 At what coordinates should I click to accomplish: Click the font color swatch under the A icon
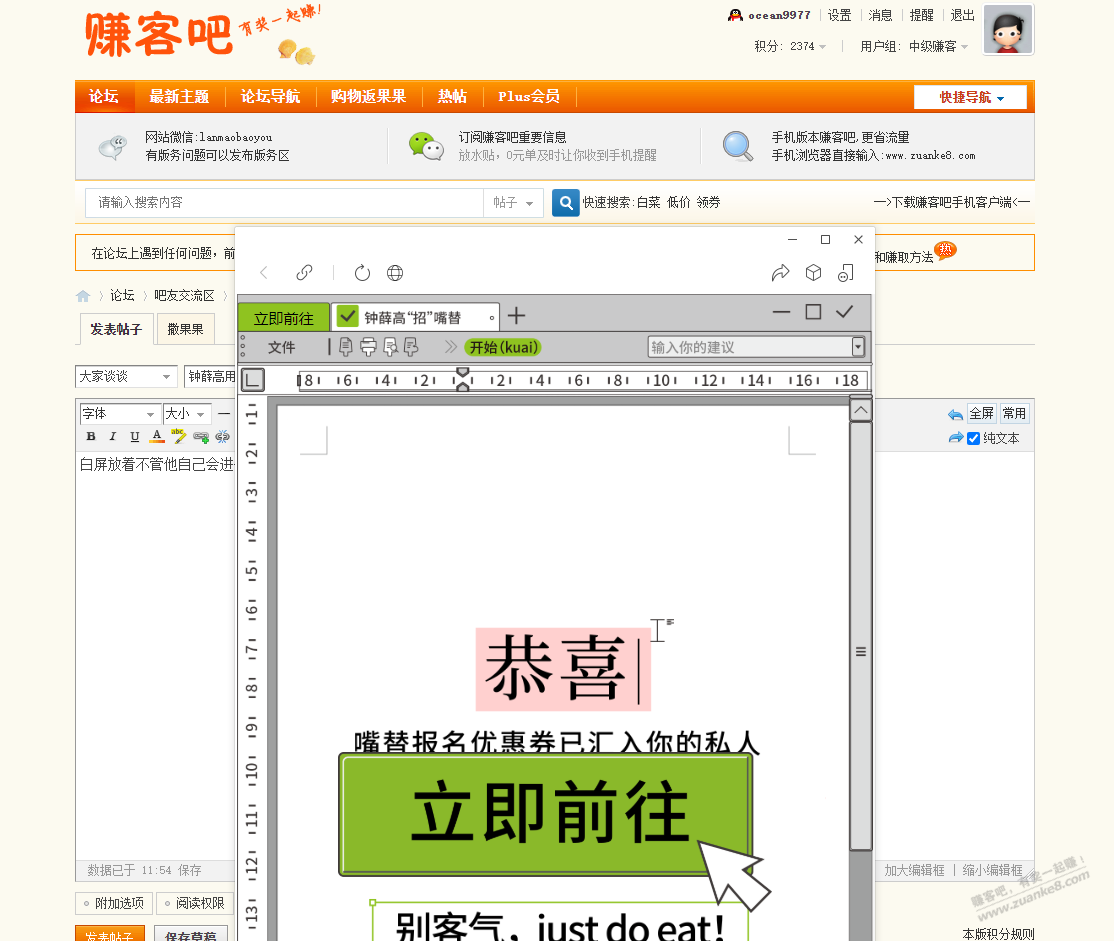[157, 441]
